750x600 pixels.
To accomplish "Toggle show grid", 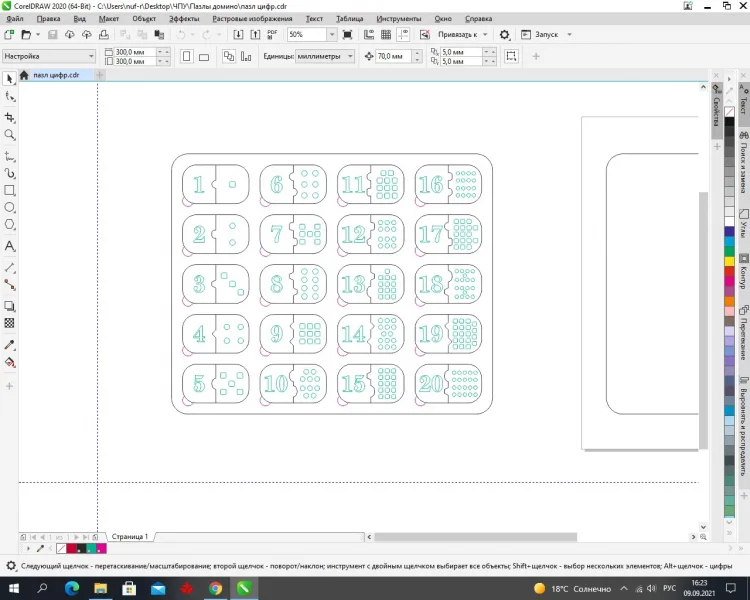I will pos(386,34).
